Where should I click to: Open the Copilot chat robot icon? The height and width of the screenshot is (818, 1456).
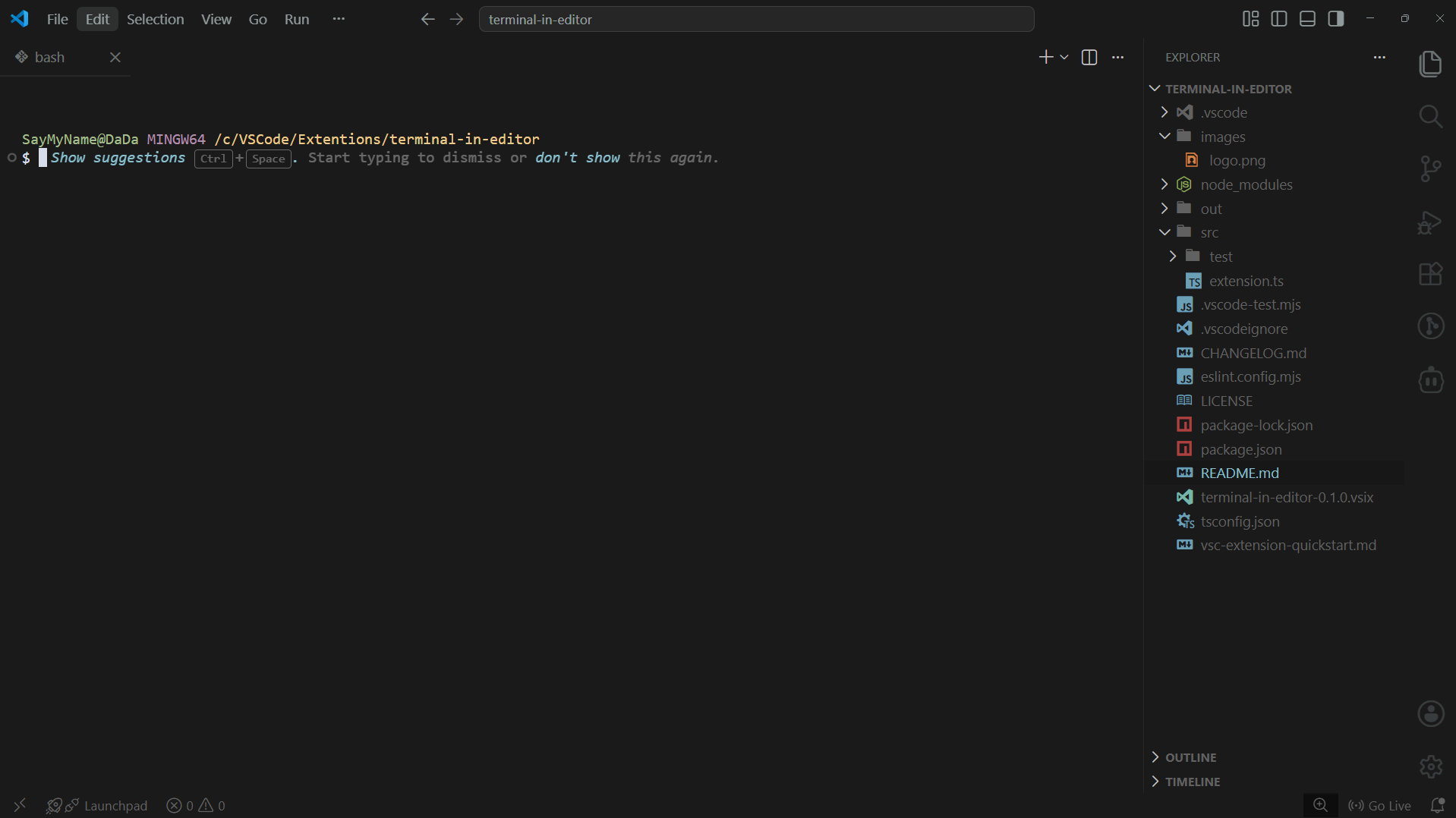(1430, 379)
